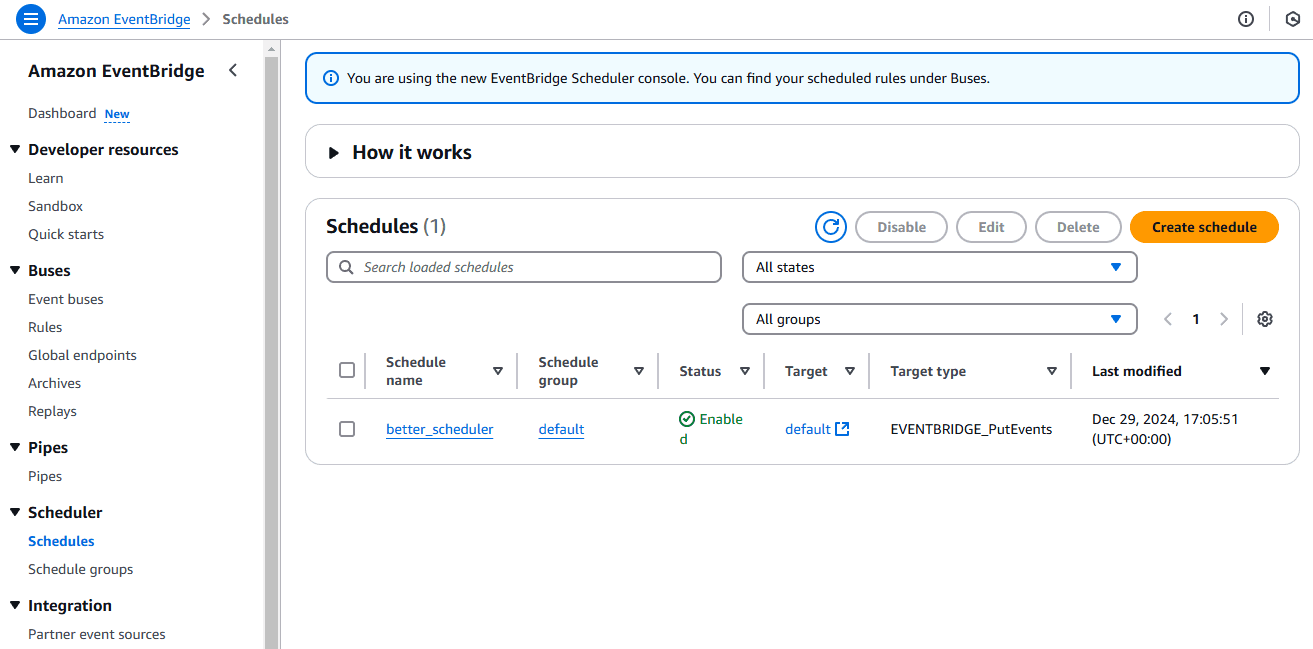Open Archives in the sidebar

pyautogui.click(x=55, y=383)
